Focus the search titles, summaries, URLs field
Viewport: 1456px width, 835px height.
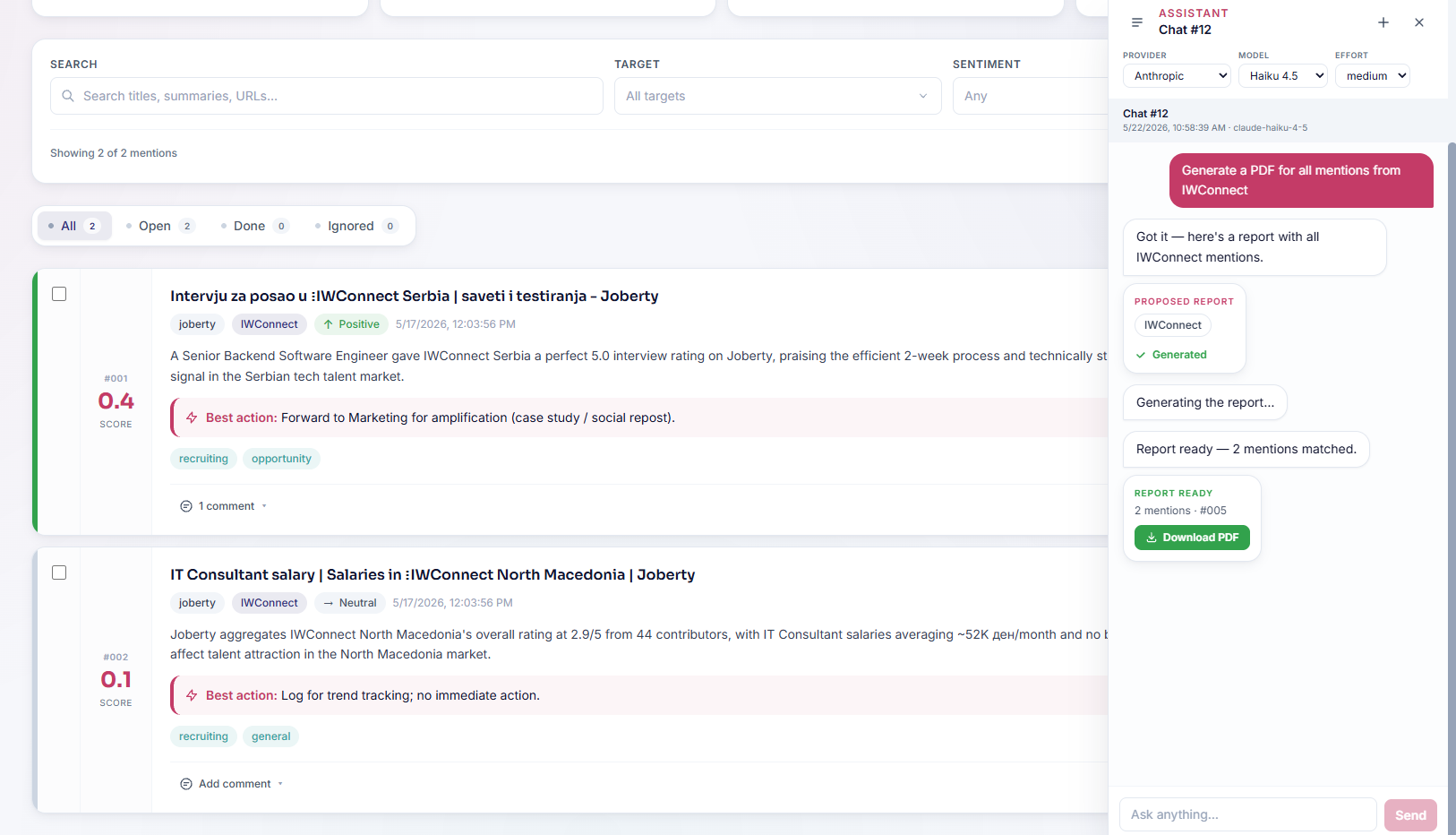pyautogui.click(x=327, y=96)
